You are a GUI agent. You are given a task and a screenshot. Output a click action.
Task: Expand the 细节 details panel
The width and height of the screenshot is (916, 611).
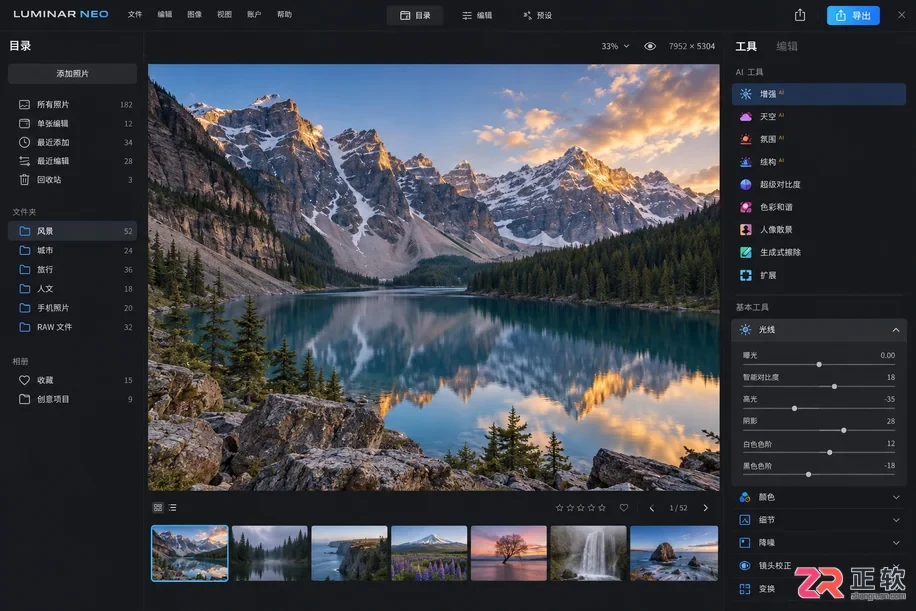[x=820, y=520]
